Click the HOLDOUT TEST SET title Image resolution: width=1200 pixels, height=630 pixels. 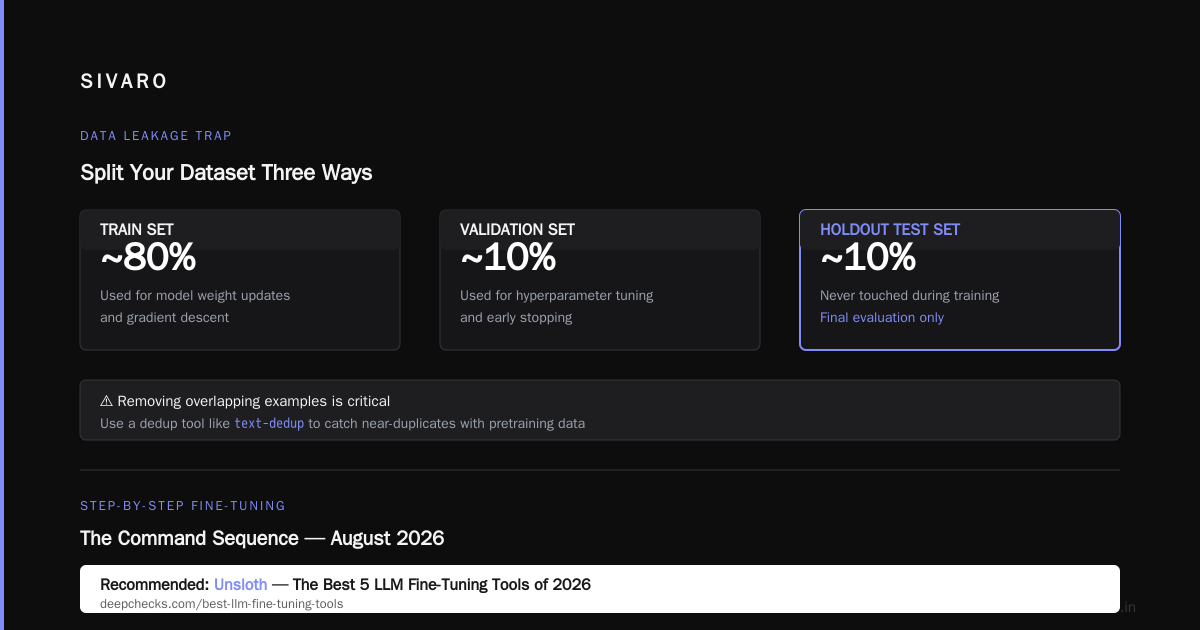pos(890,229)
